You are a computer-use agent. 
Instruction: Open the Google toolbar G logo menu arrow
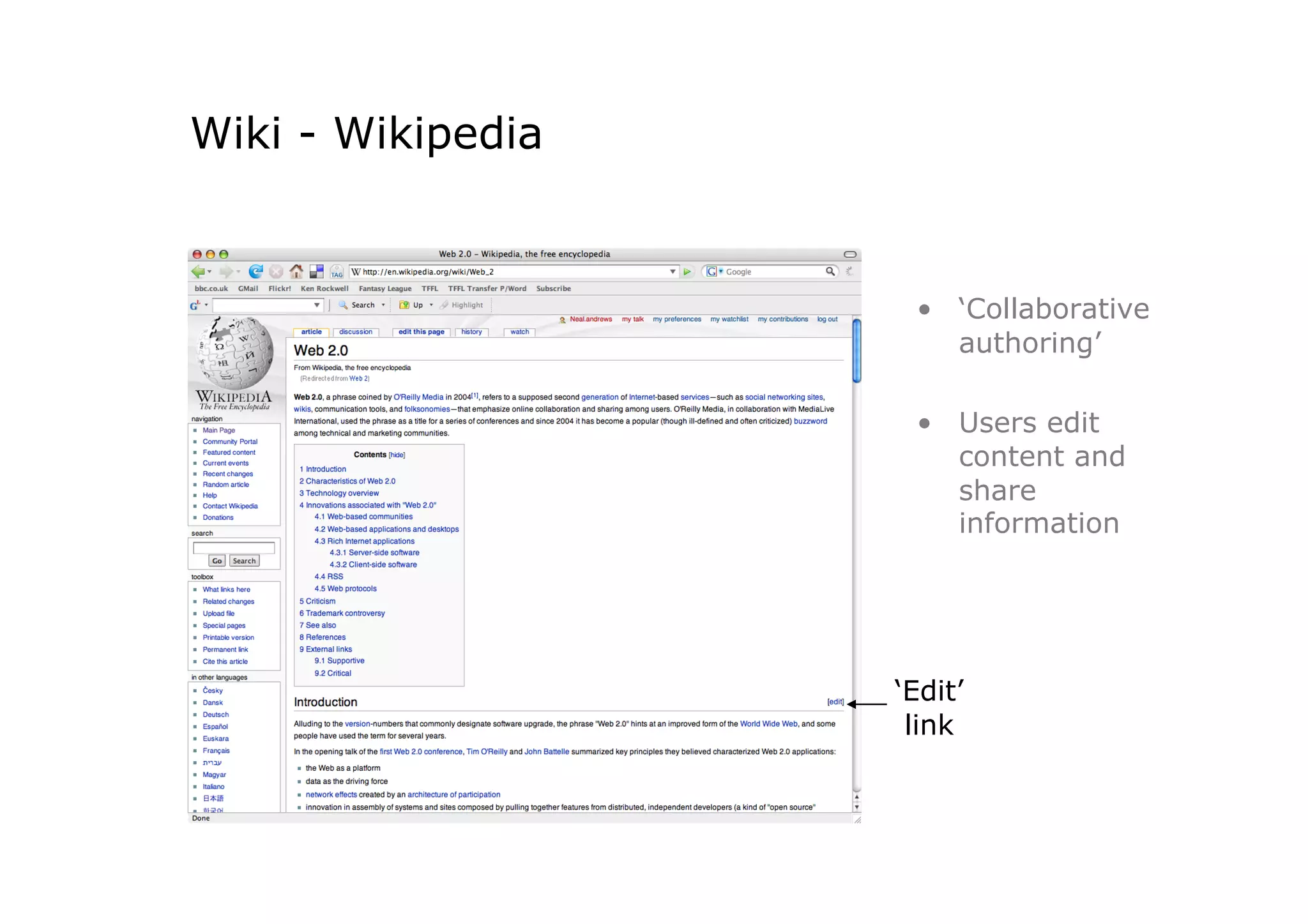[x=206, y=305]
